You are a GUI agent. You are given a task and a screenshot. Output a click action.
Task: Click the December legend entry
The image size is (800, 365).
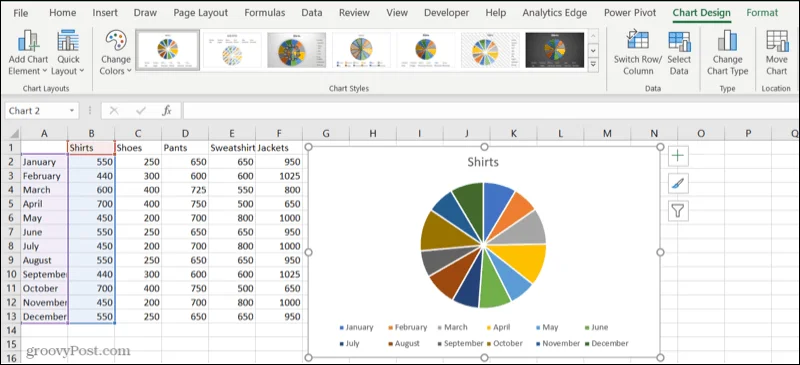point(607,344)
